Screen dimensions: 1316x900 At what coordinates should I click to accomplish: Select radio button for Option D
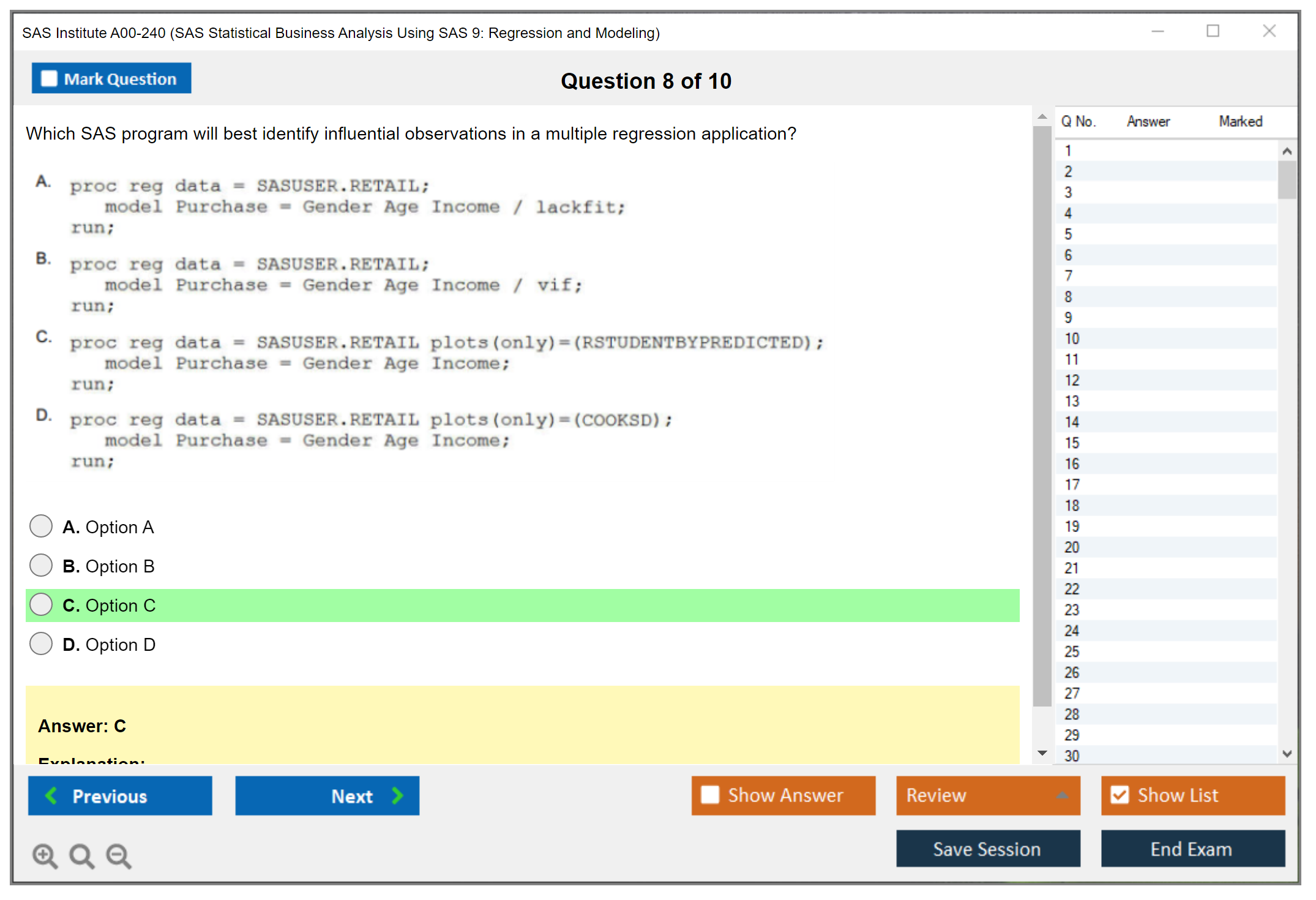pyautogui.click(x=41, y=644)
